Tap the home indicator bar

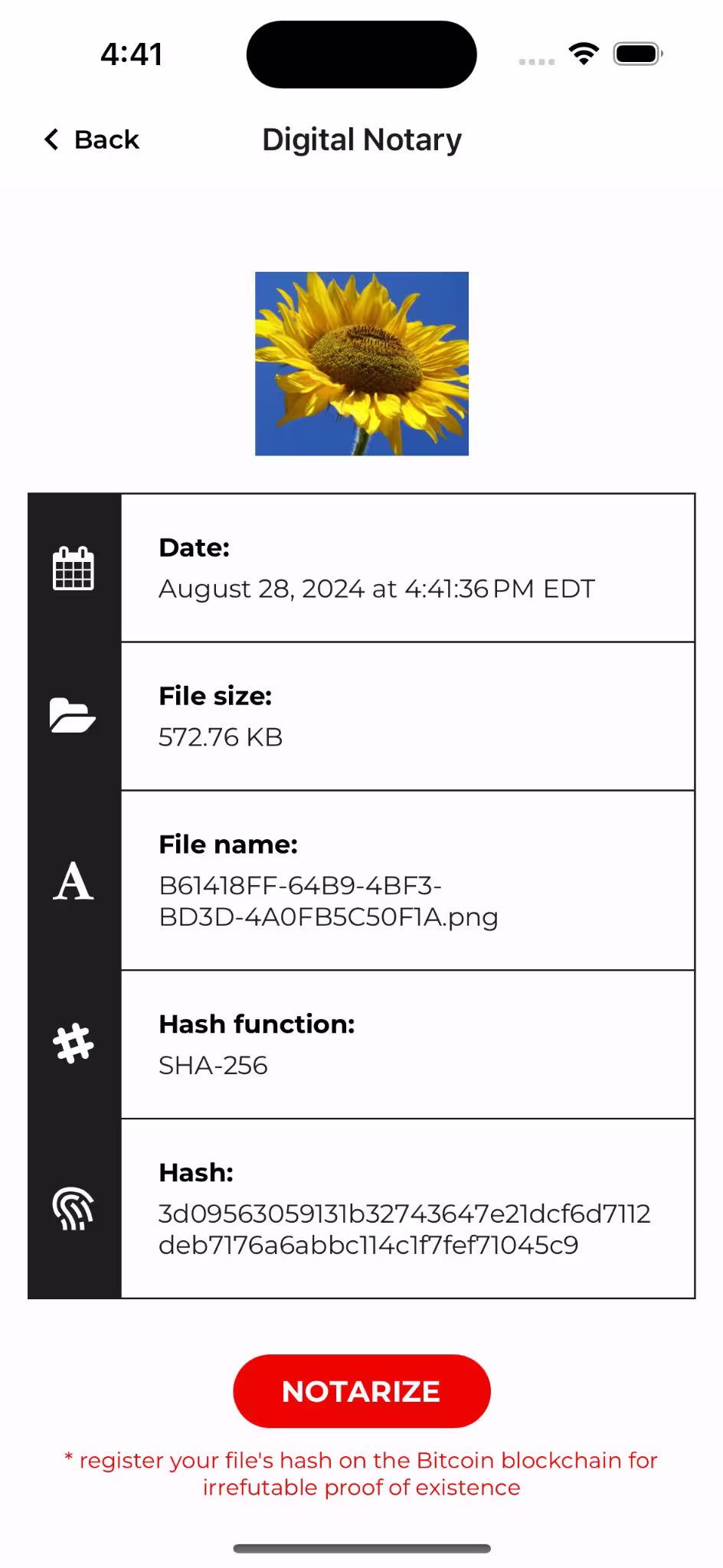pos(361,1548)
